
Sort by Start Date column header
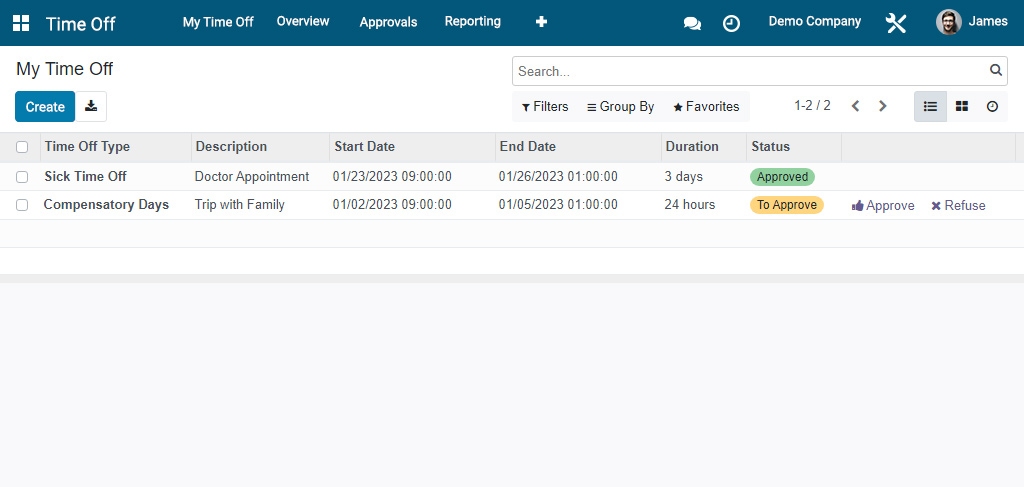tap(364, 147)
